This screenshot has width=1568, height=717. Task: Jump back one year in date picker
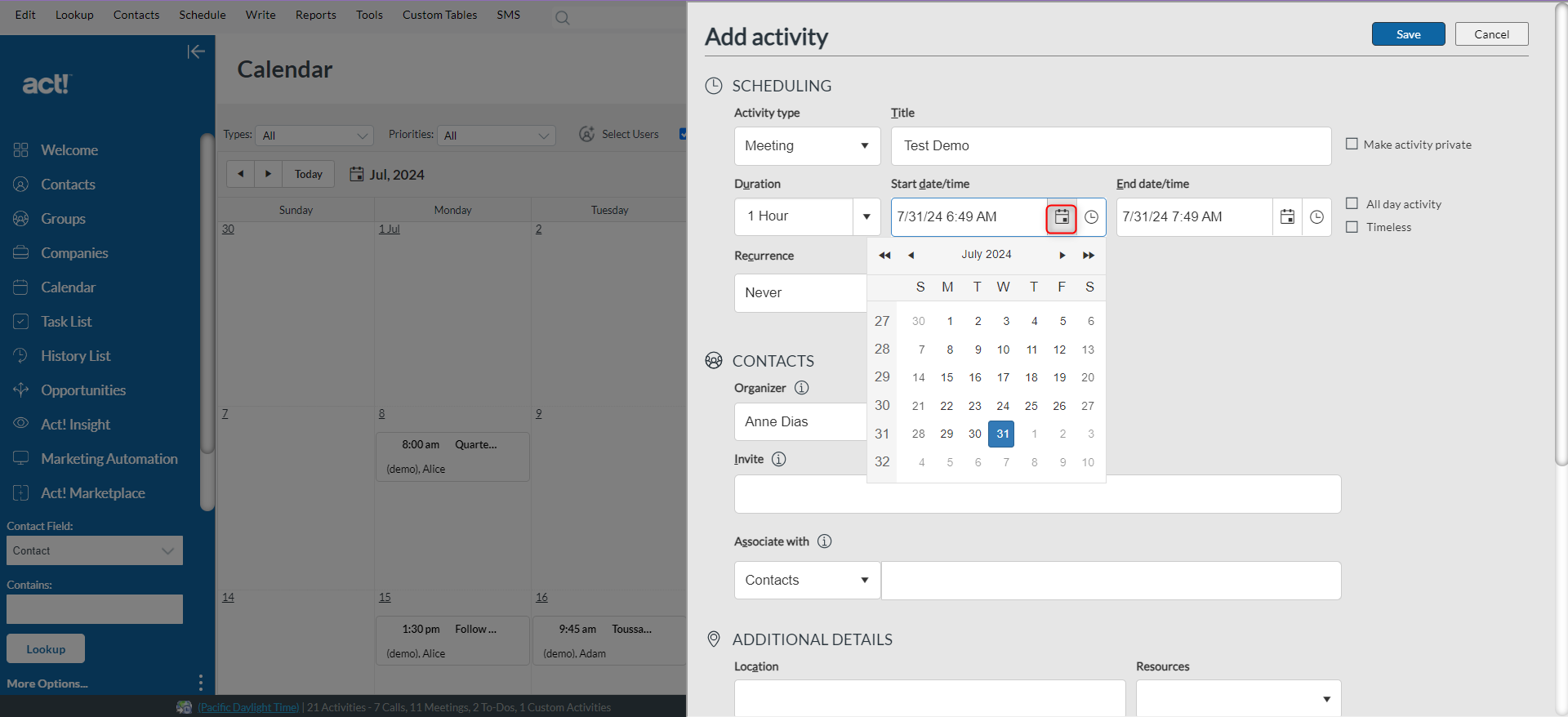(x=884, y=256)
